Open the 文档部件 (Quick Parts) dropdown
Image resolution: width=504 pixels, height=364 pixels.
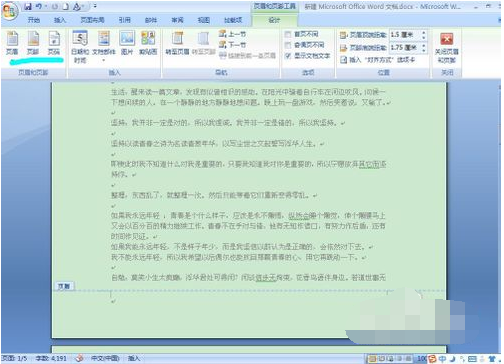pyautogui.click(x=104, y=47)
